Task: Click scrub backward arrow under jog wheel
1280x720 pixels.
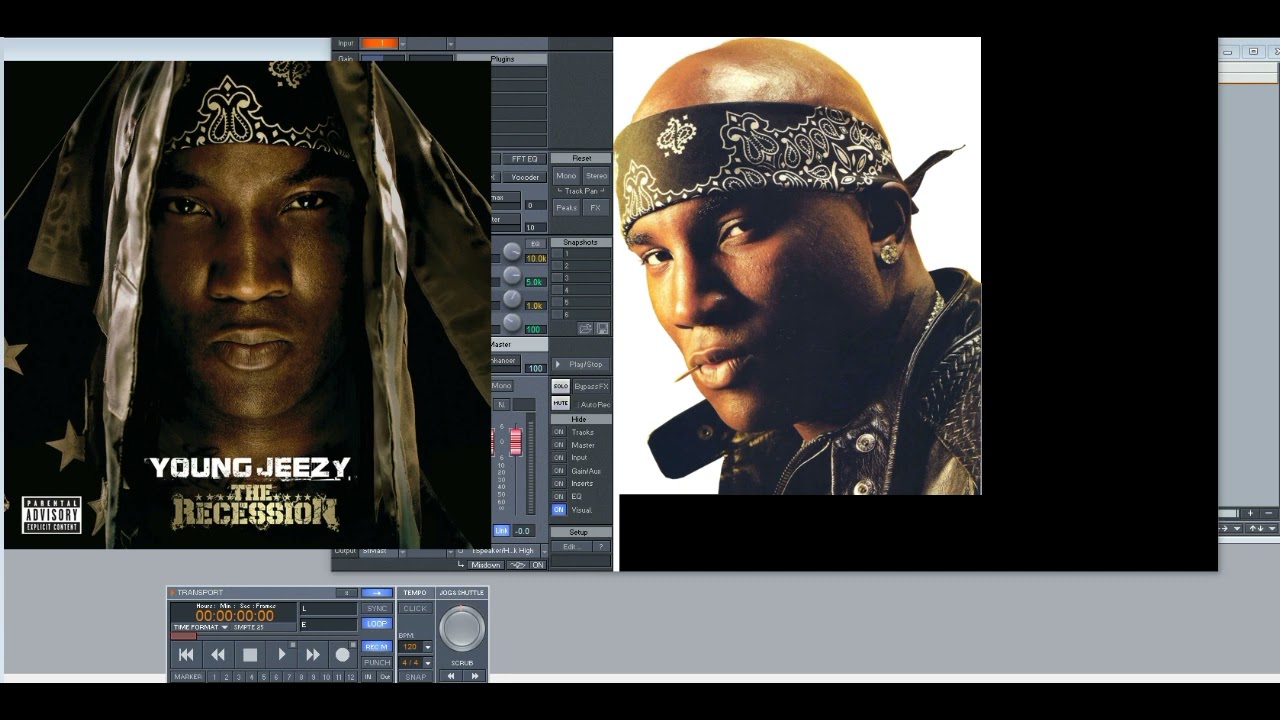Action: pyautogui.click(x=451, y=676)
